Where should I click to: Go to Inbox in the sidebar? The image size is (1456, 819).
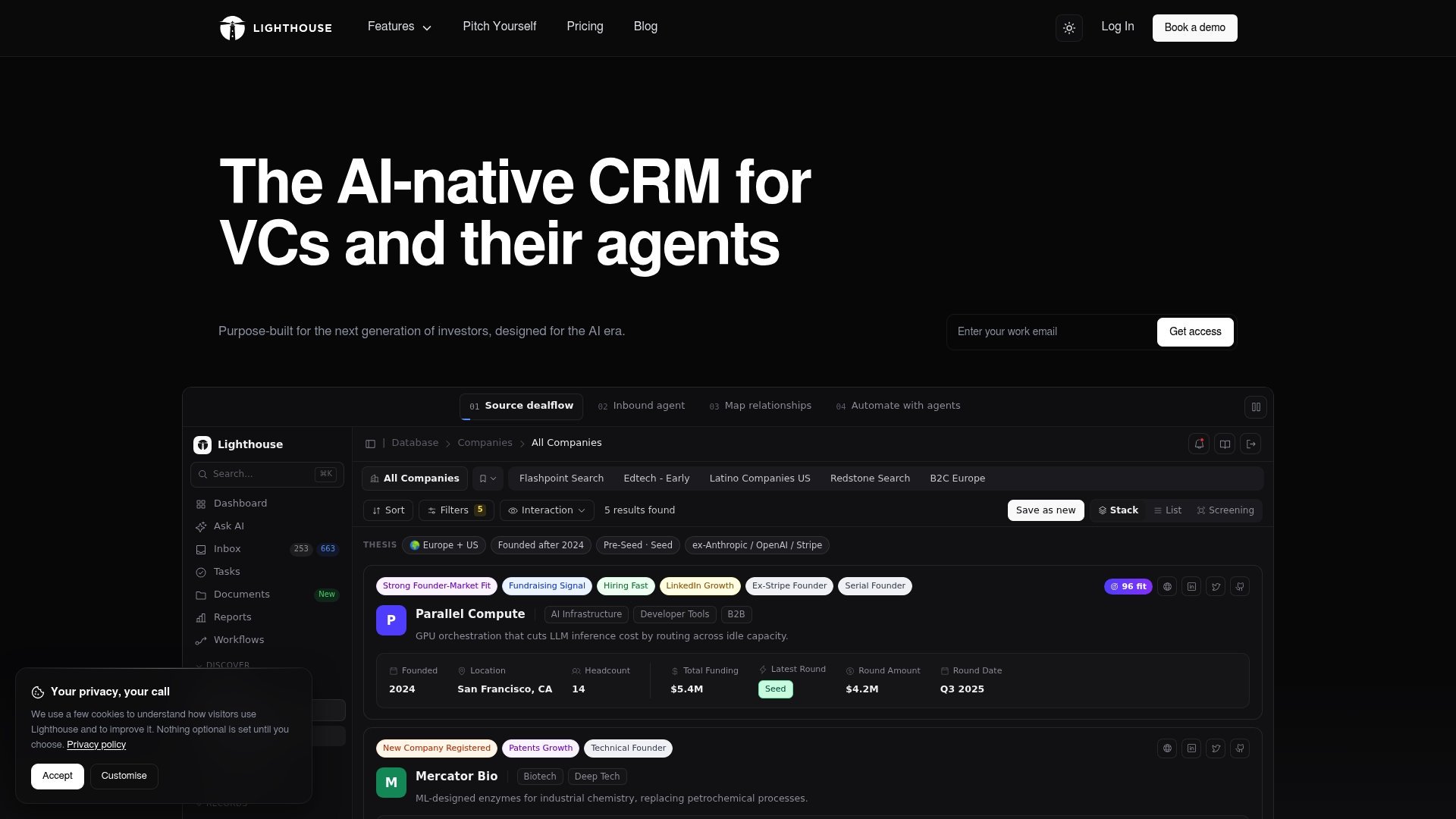(267, 549)
